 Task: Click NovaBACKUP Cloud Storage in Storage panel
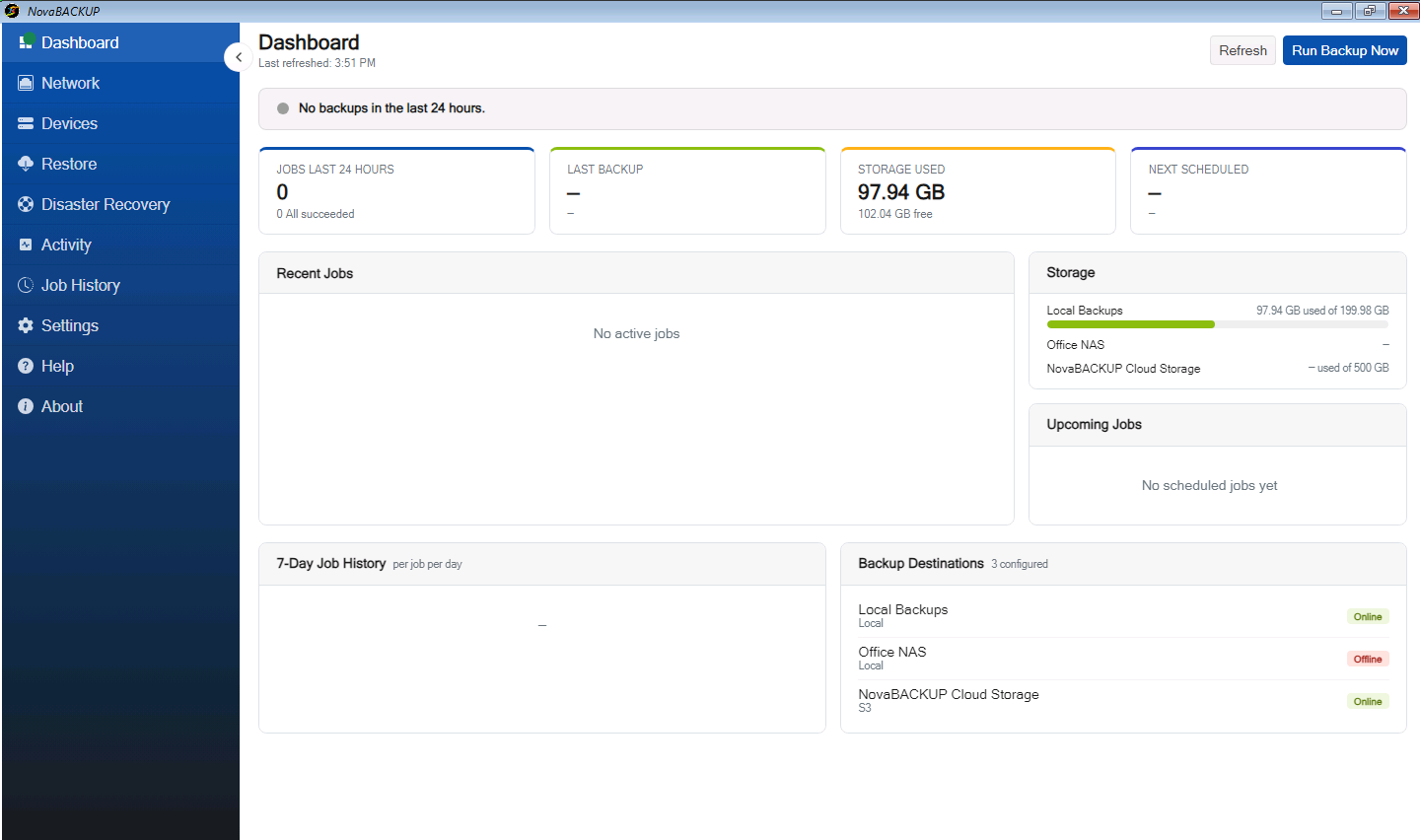tap(1123, 369)
